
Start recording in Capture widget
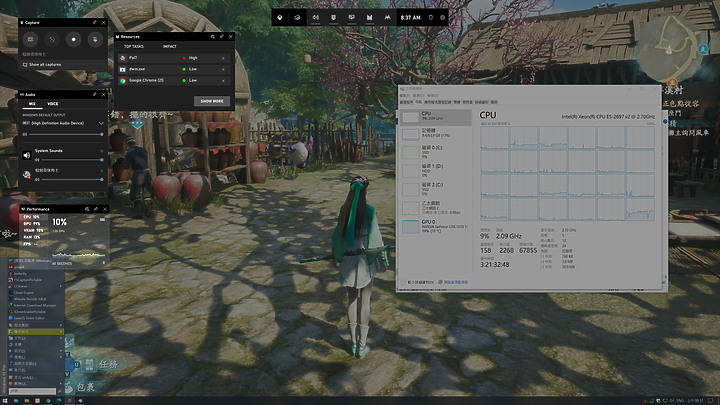73,39
